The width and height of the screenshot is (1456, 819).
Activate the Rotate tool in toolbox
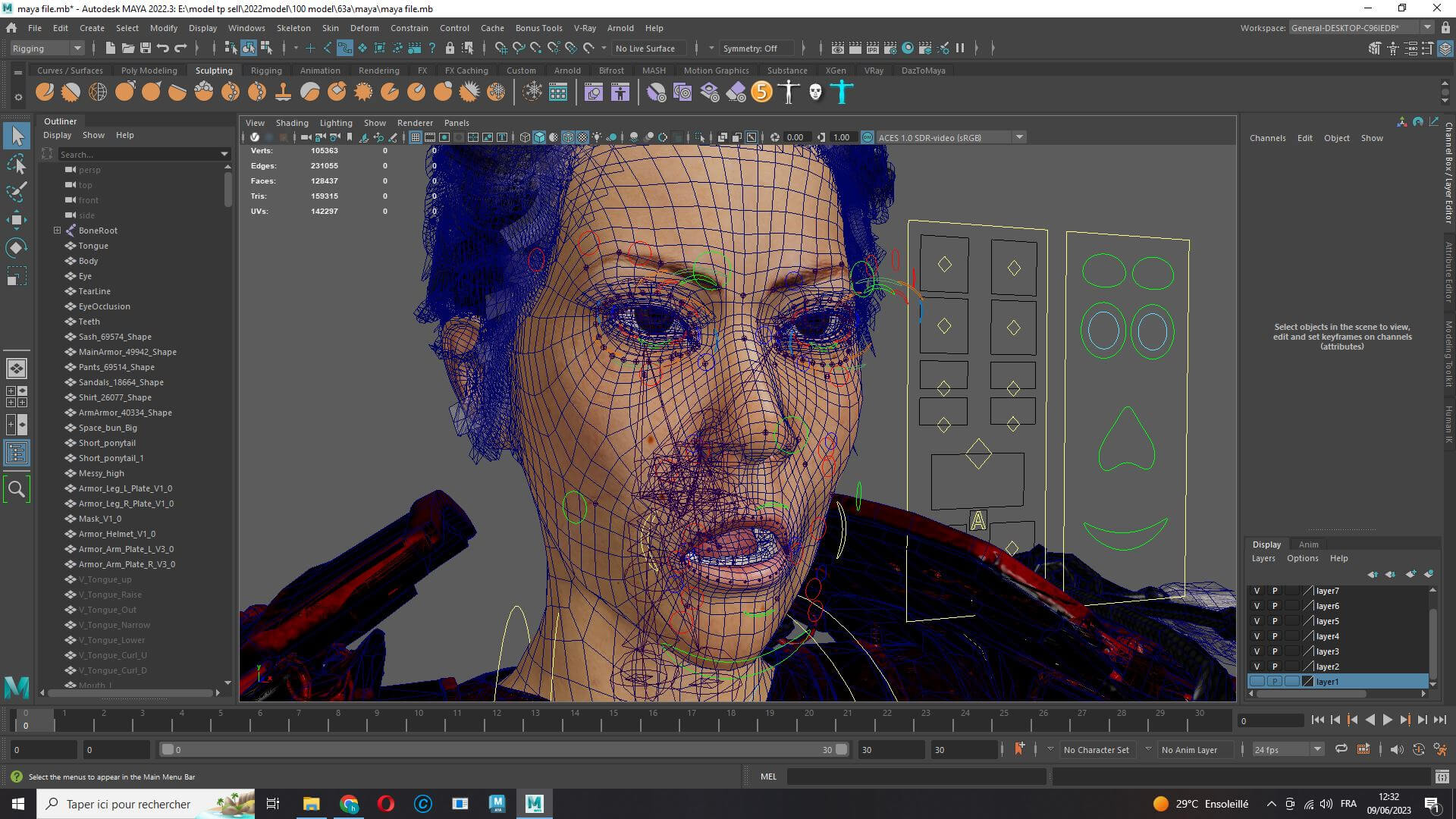click(x=17, y=248)
